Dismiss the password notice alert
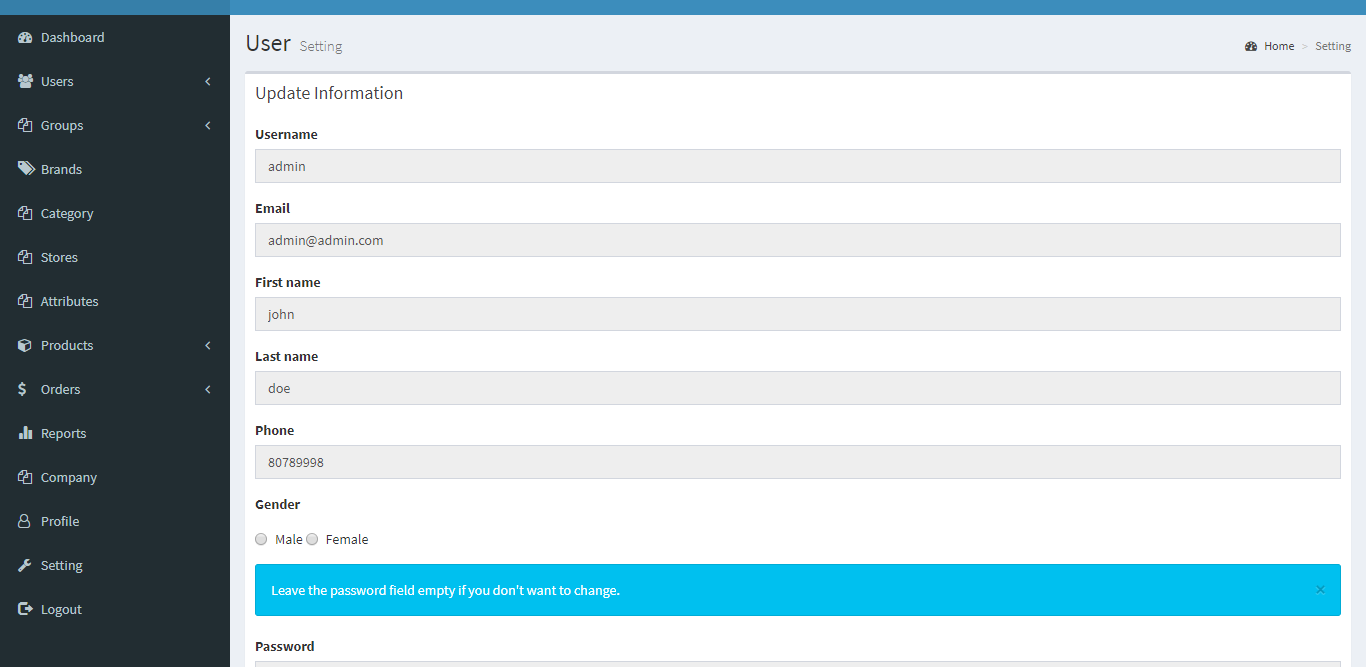1366x667 pixels. click(x=1320, y=590)
